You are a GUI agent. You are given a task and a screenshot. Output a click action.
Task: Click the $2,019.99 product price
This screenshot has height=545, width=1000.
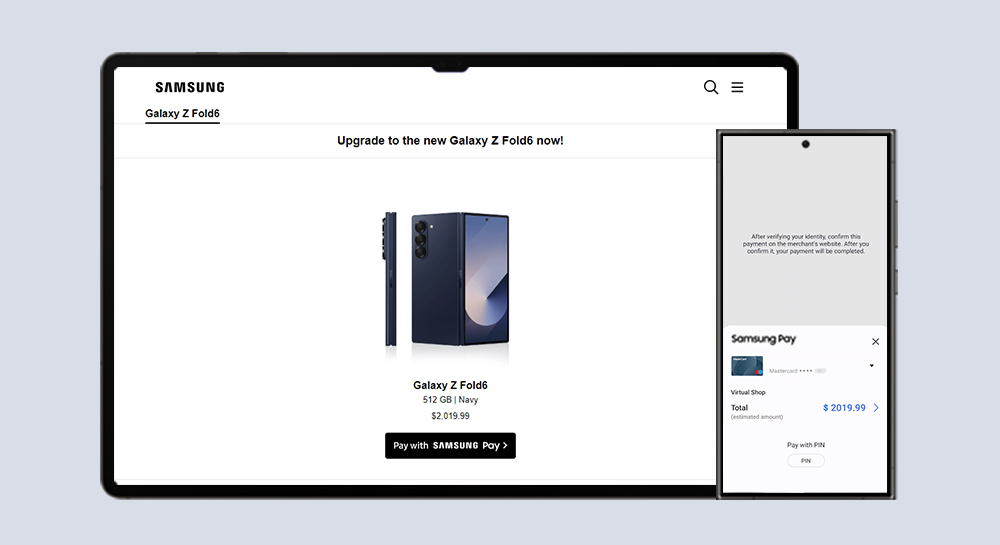[x=450, y=416]
